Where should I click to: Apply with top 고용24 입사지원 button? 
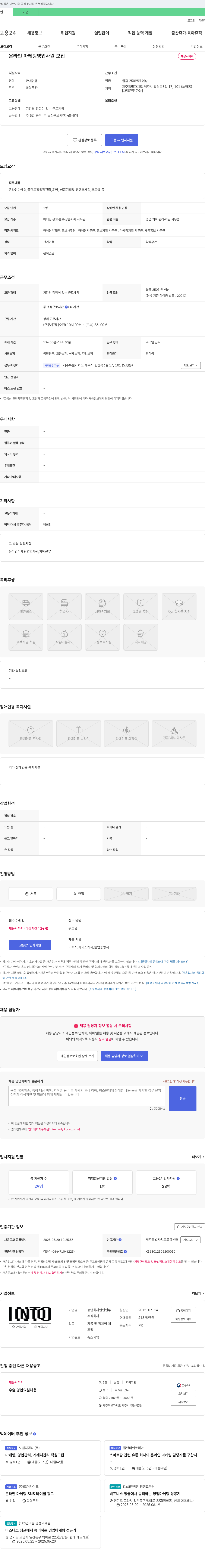click(x=122, y=140)
